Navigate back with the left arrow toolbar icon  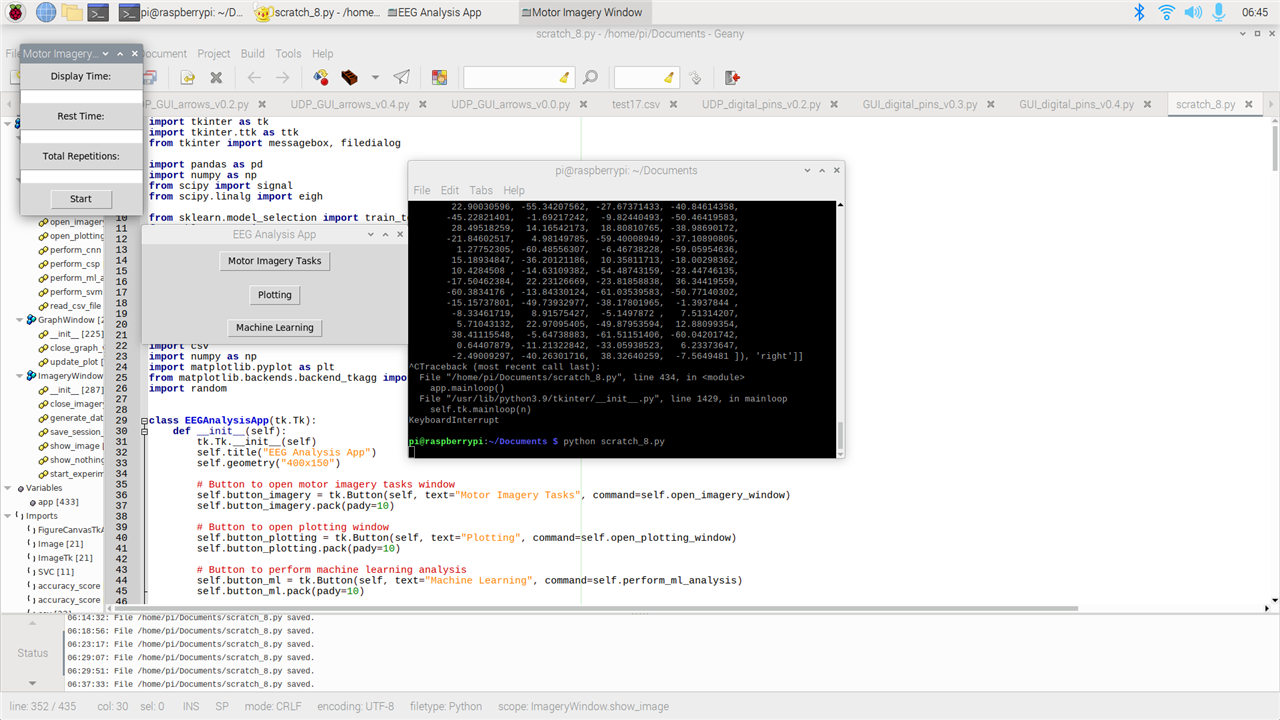(254, 77)
